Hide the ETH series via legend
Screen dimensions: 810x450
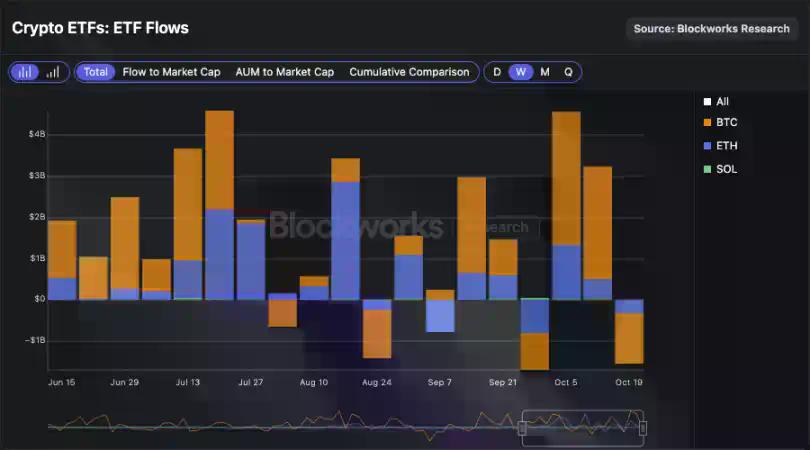[x=725, y=146]
